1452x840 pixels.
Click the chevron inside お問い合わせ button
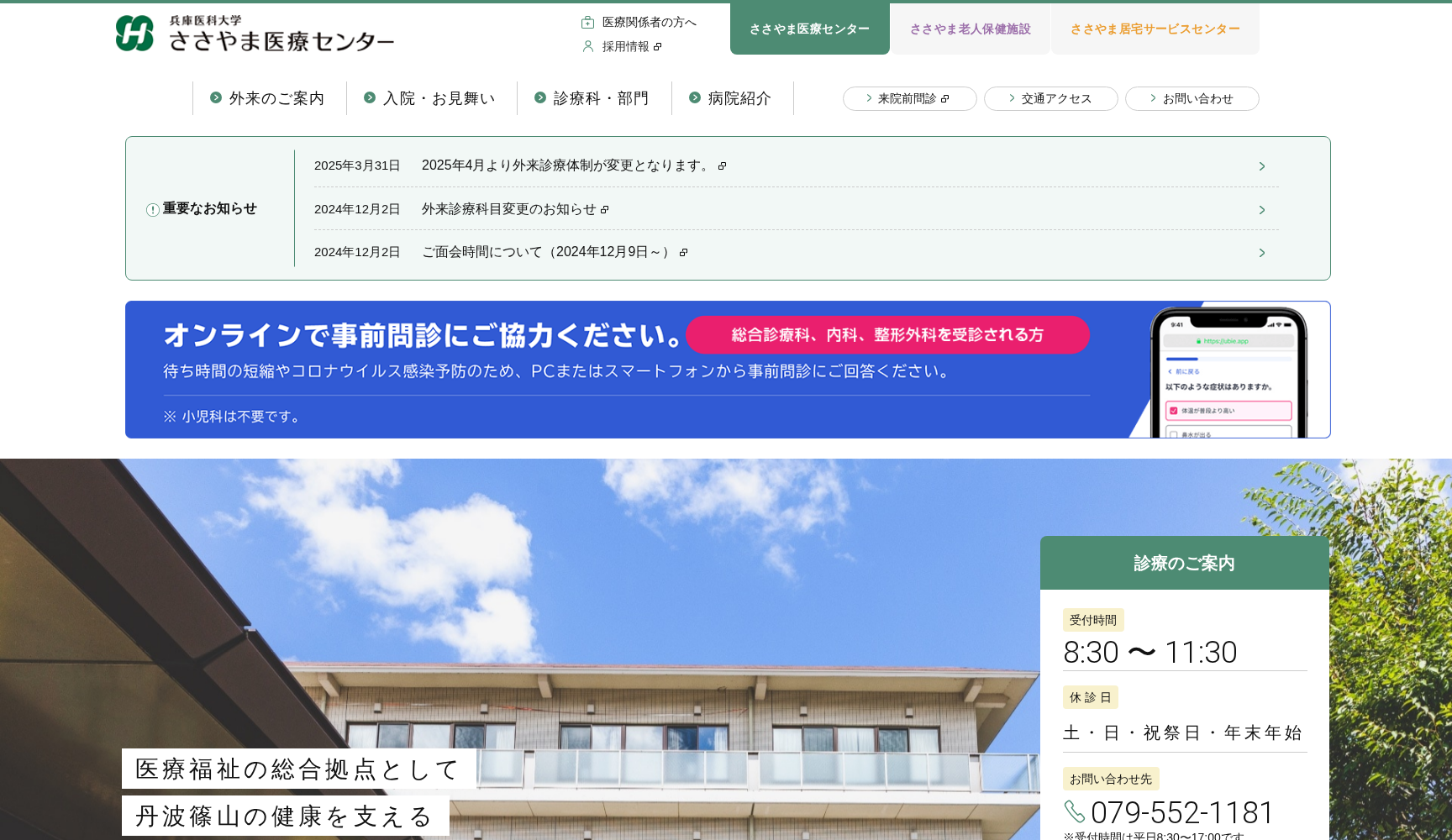click(1153, 98)
